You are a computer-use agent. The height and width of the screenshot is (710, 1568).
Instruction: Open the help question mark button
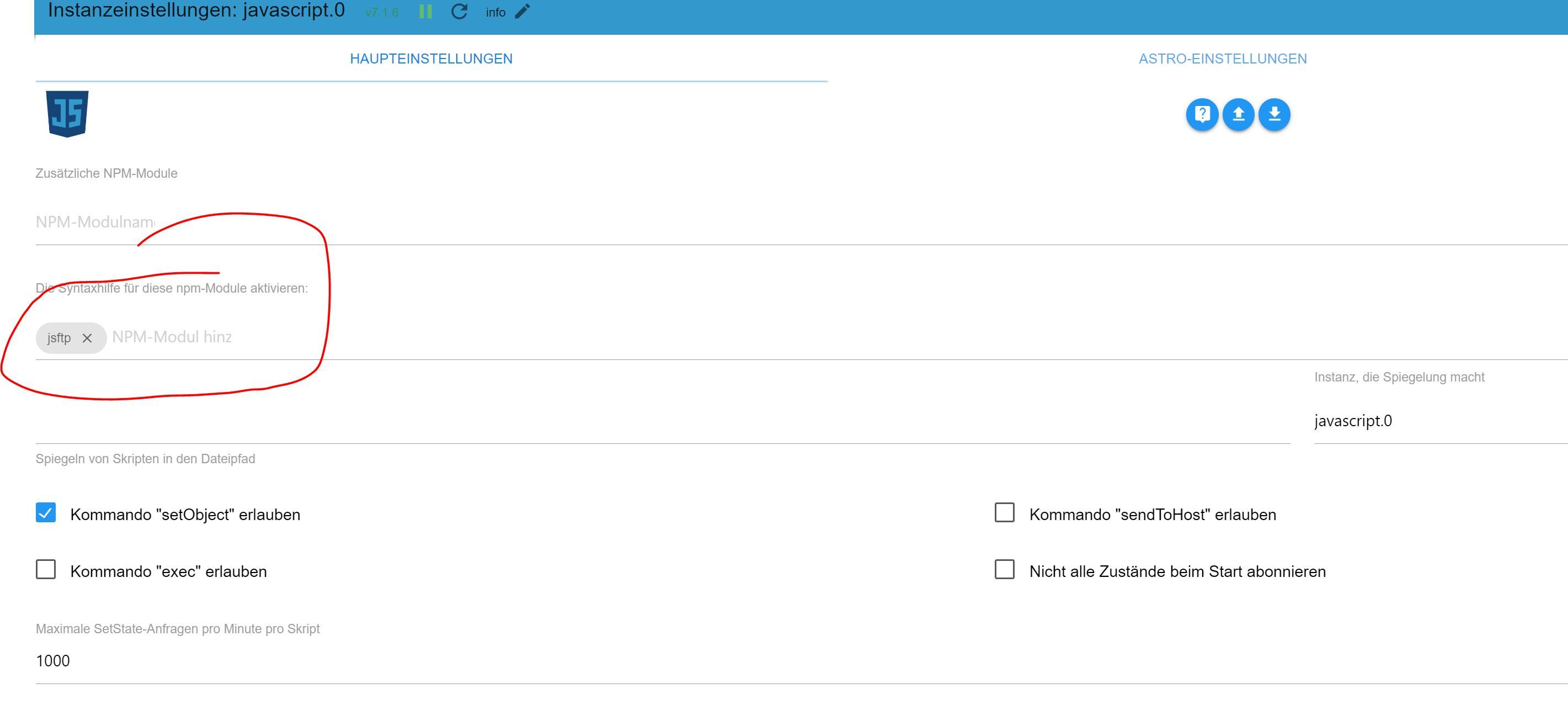(1202, 114)
